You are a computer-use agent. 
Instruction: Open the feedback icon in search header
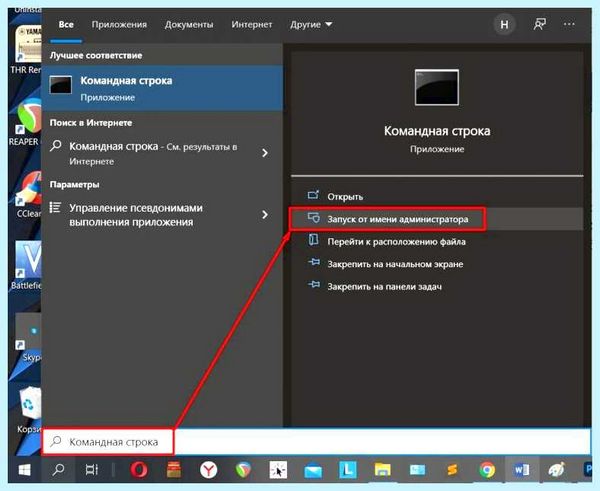540,24
